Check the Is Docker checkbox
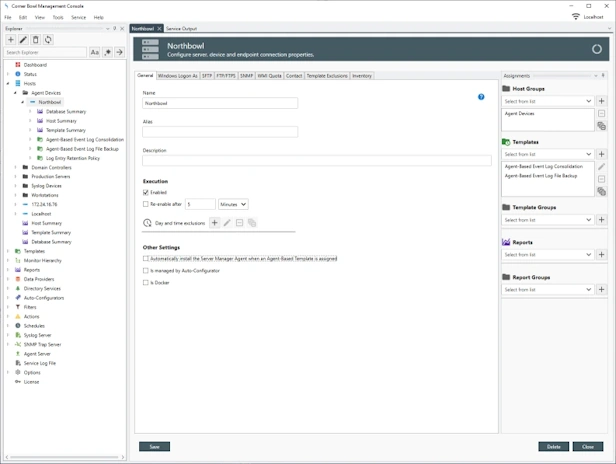Viewport: 616px width, 464px height. click(x=147, y=283)
